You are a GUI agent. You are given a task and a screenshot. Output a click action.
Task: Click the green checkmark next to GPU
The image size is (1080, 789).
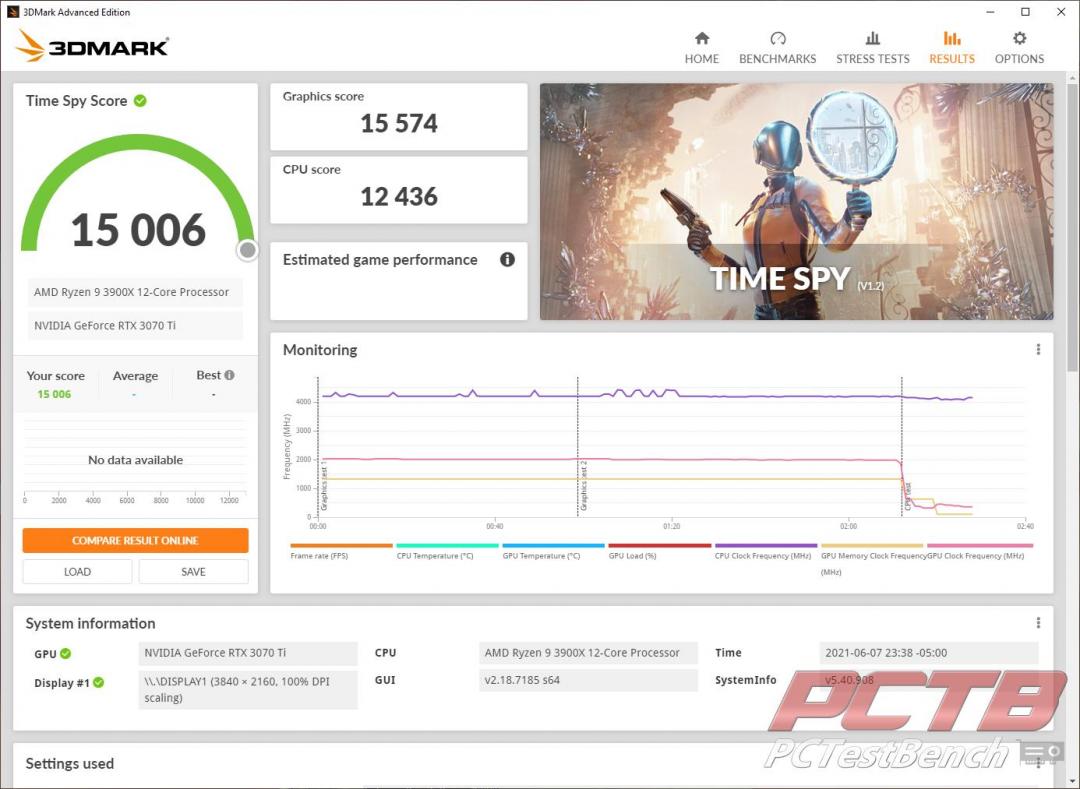[65, 653]
